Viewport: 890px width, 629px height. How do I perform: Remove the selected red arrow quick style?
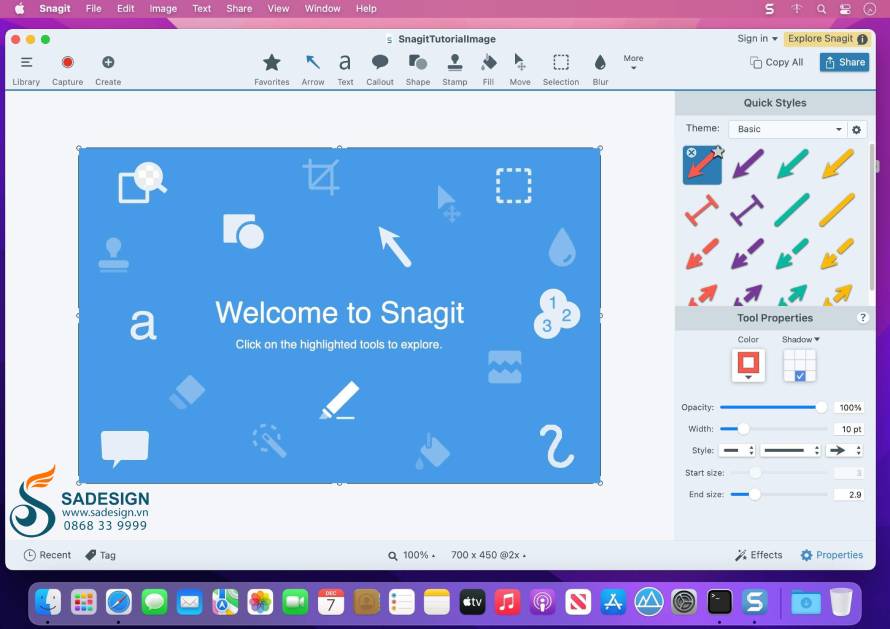(691, 152)
